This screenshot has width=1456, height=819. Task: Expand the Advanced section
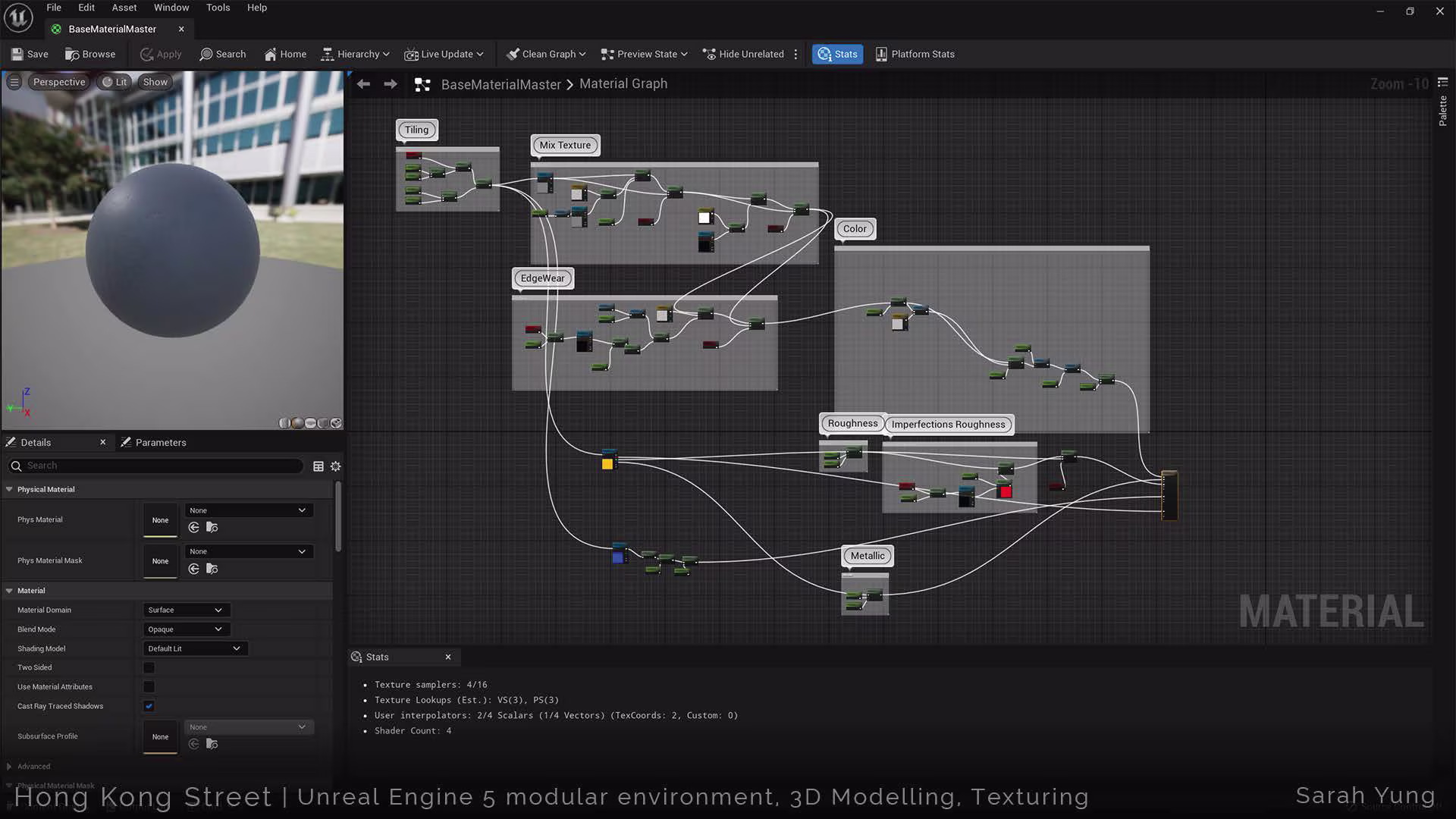click(x=9, y=767)
